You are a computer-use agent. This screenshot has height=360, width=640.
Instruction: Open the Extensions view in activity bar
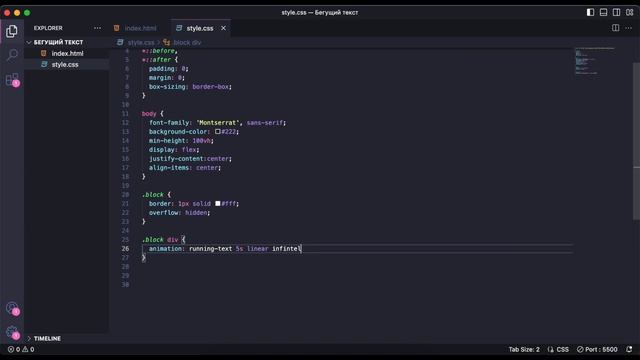pos(12,79)
